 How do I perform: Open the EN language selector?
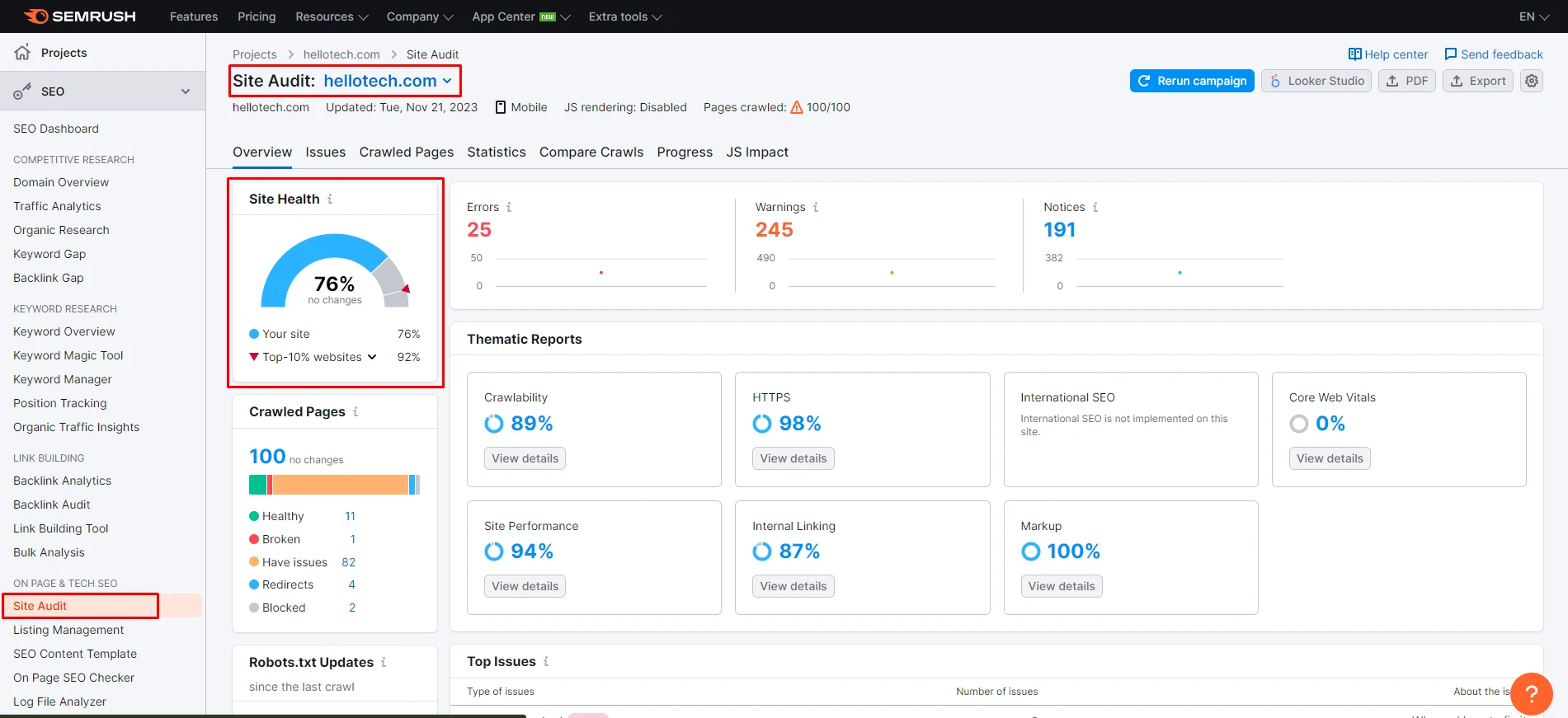pos(1536,16)
